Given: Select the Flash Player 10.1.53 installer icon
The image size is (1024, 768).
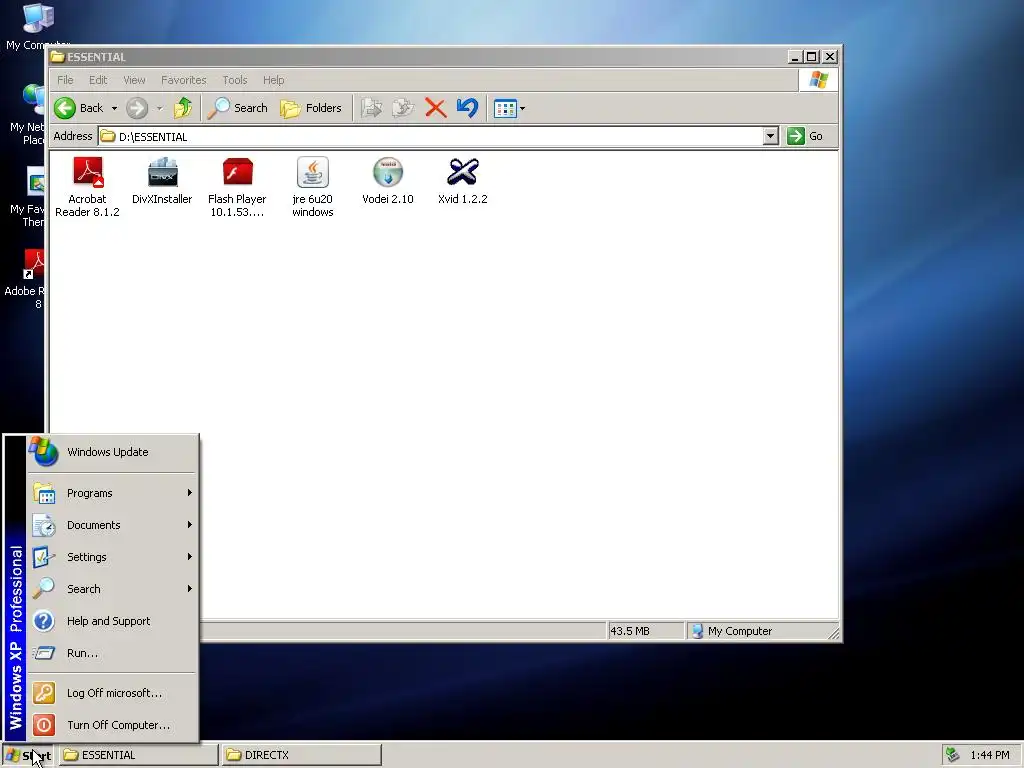Looking at the screenshot, I should click(x=237, y=172).
